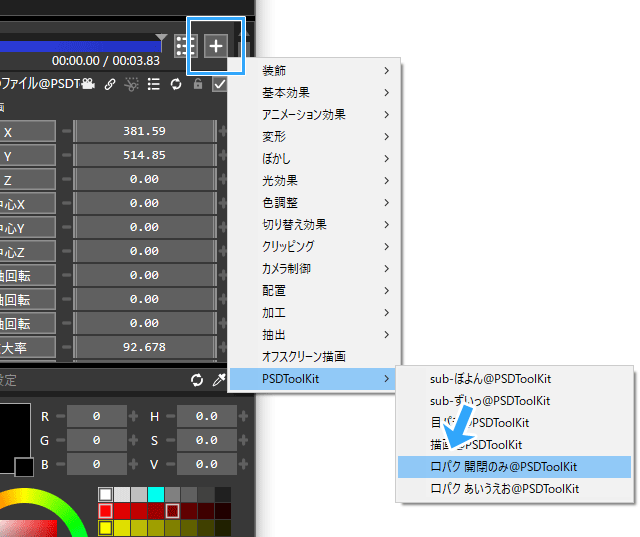Pick color with the eyedropper tool
This screenshot has width=640, height=537.
pos(219,380)
